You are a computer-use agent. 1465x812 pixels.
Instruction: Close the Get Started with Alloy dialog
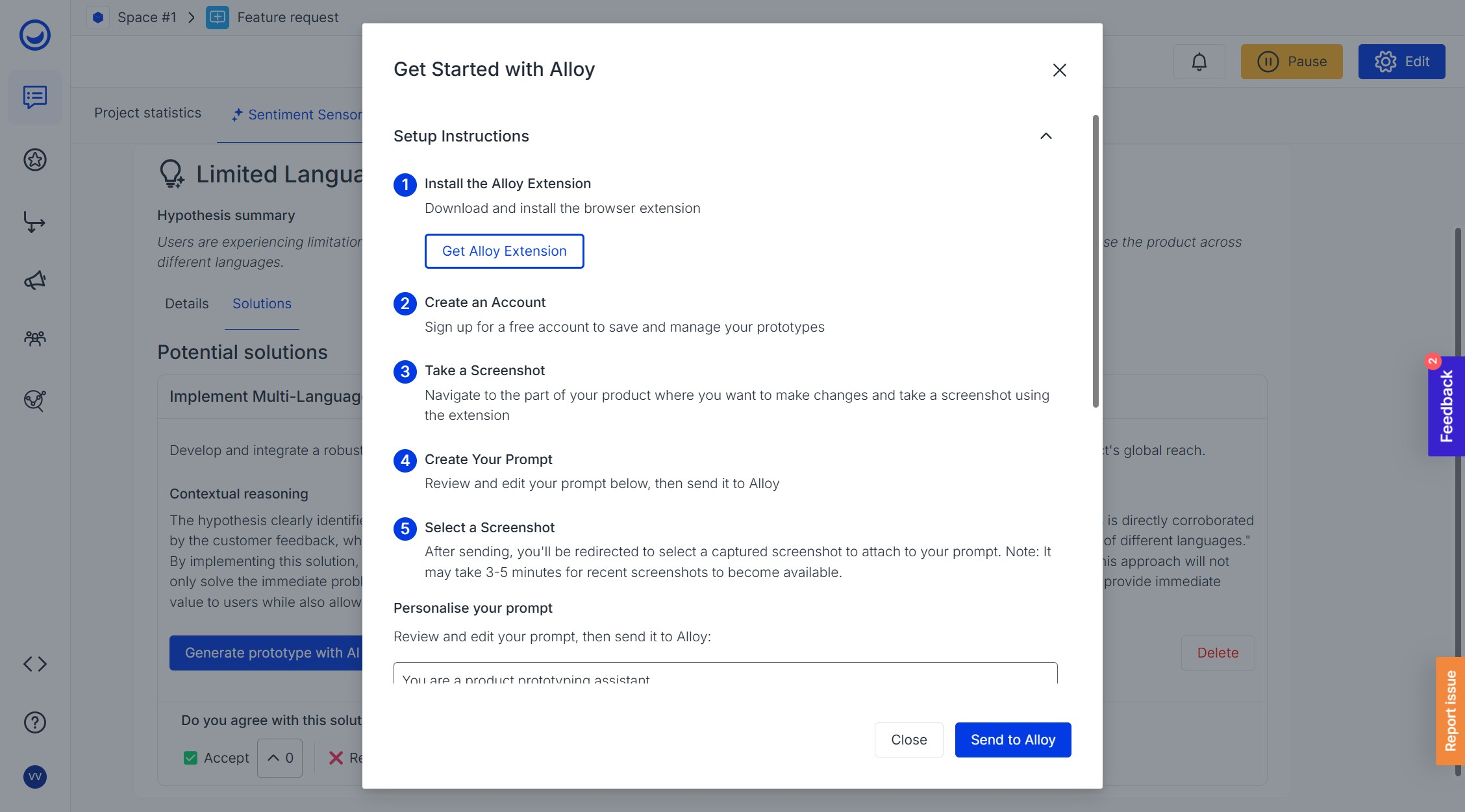point(1059,70)
